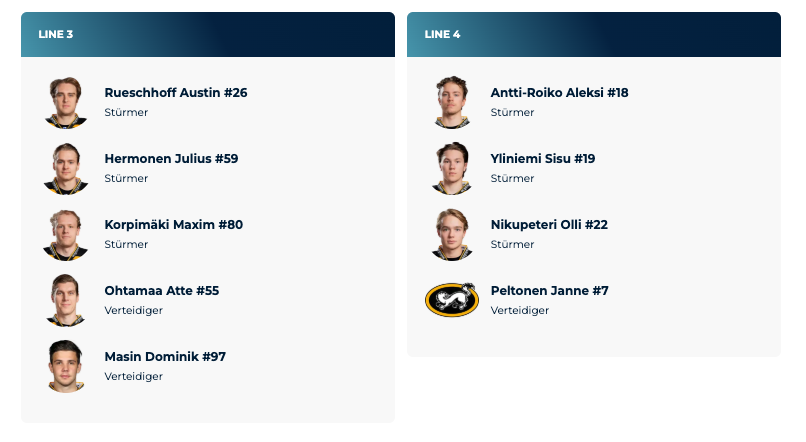The height and width of the screenshot is (442, 806).
Task: Click the team logo icon beside Peltonen Janne
Action: pyautogui.click(x=452, y=300)
